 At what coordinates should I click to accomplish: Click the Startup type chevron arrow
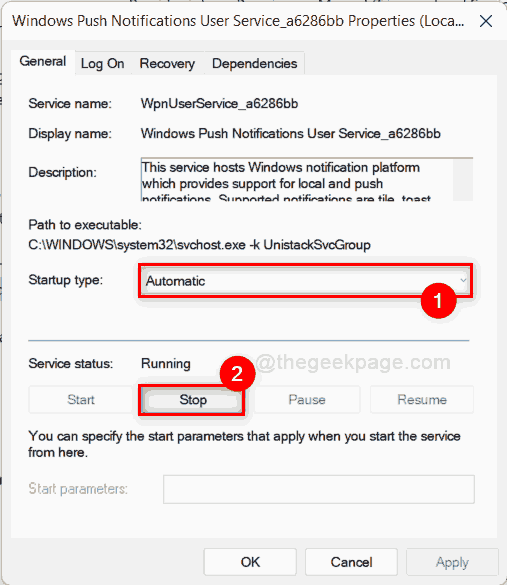point(463,280)
